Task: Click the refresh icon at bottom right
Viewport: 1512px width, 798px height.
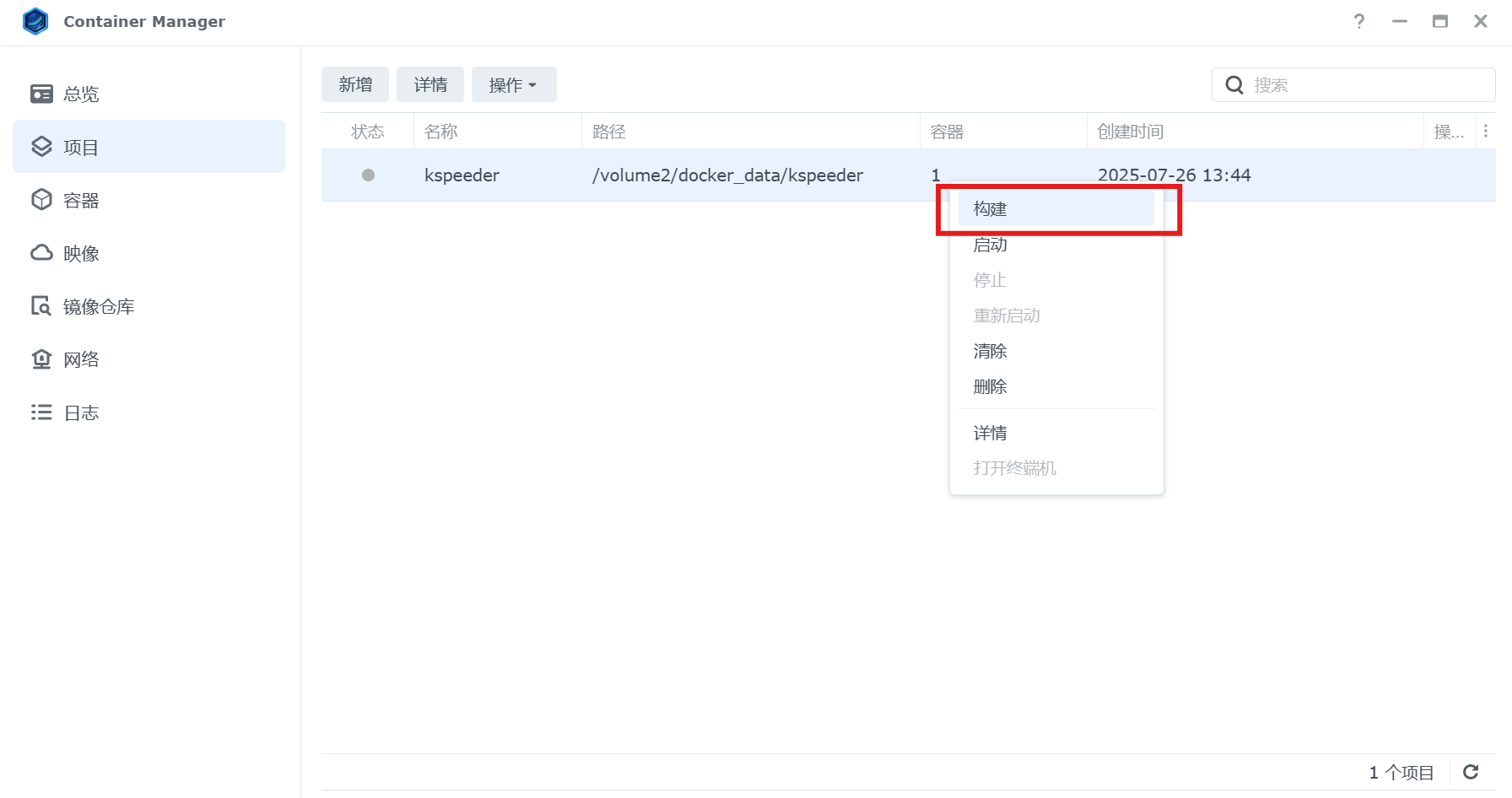Action: coord(1471,772)
